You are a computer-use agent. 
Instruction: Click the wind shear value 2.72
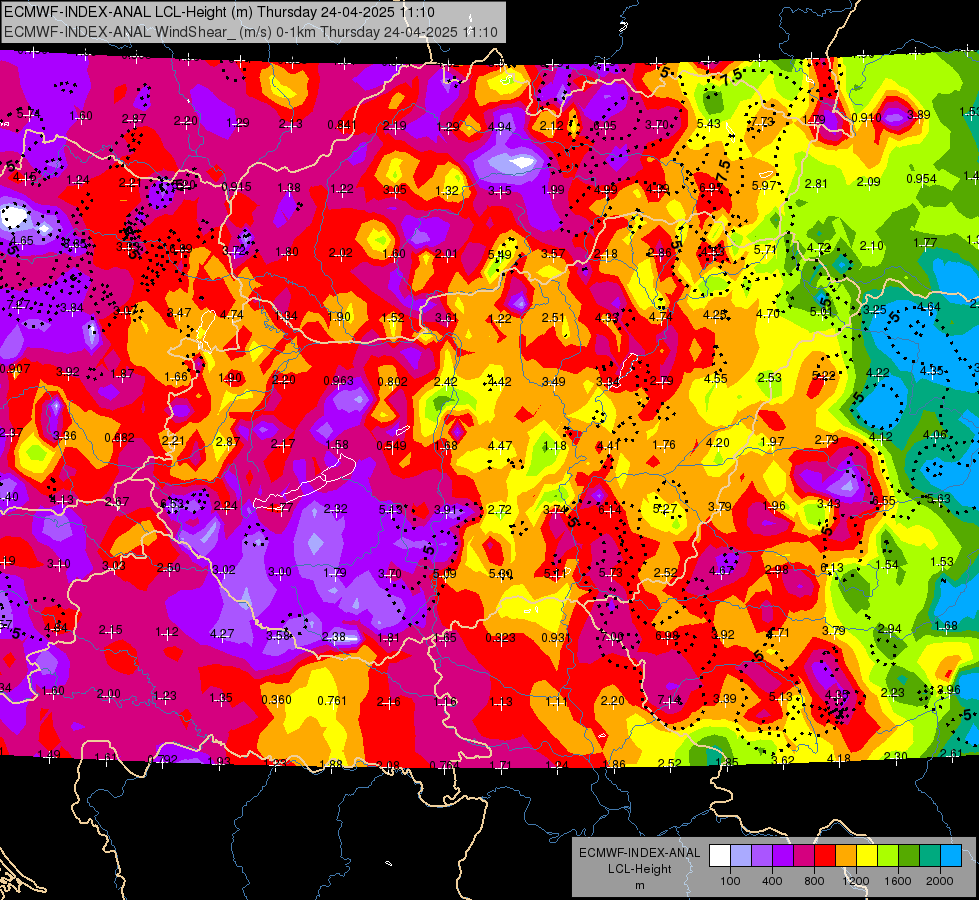[499, 510]
